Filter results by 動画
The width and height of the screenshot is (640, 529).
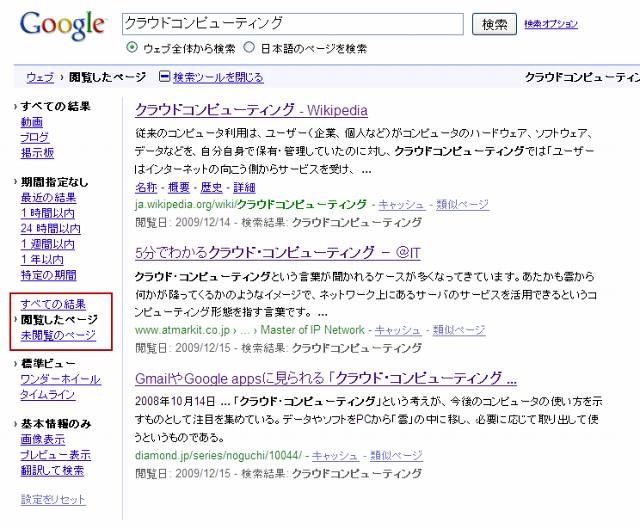32,122
